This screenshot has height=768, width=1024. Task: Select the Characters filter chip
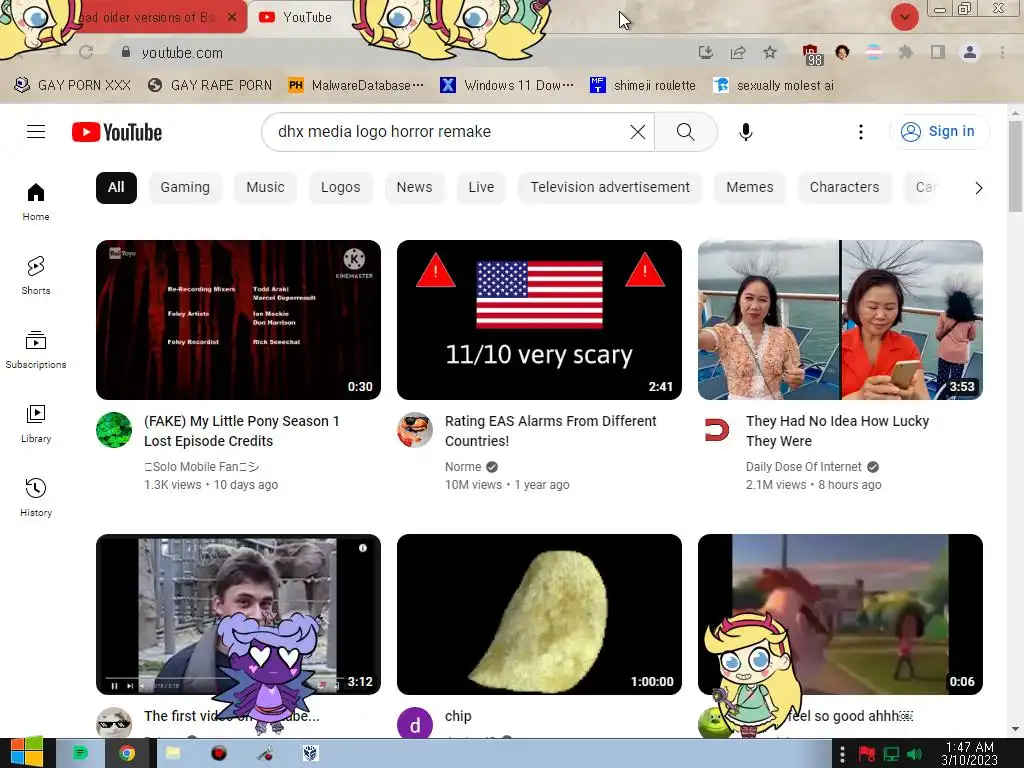pos(844,187)
